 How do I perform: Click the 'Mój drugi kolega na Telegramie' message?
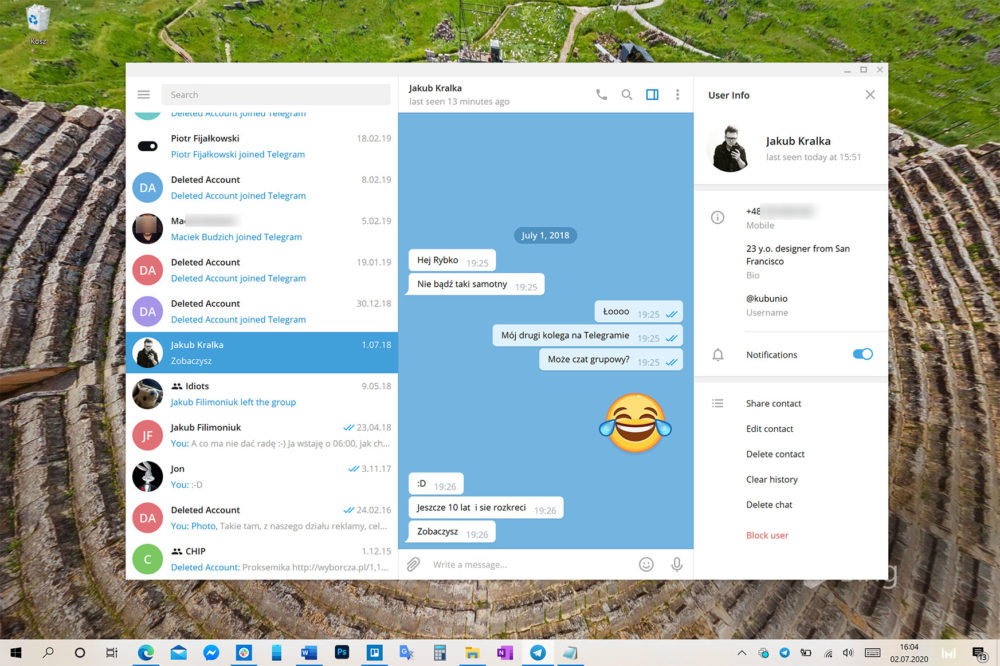click(x=587, y=336)
